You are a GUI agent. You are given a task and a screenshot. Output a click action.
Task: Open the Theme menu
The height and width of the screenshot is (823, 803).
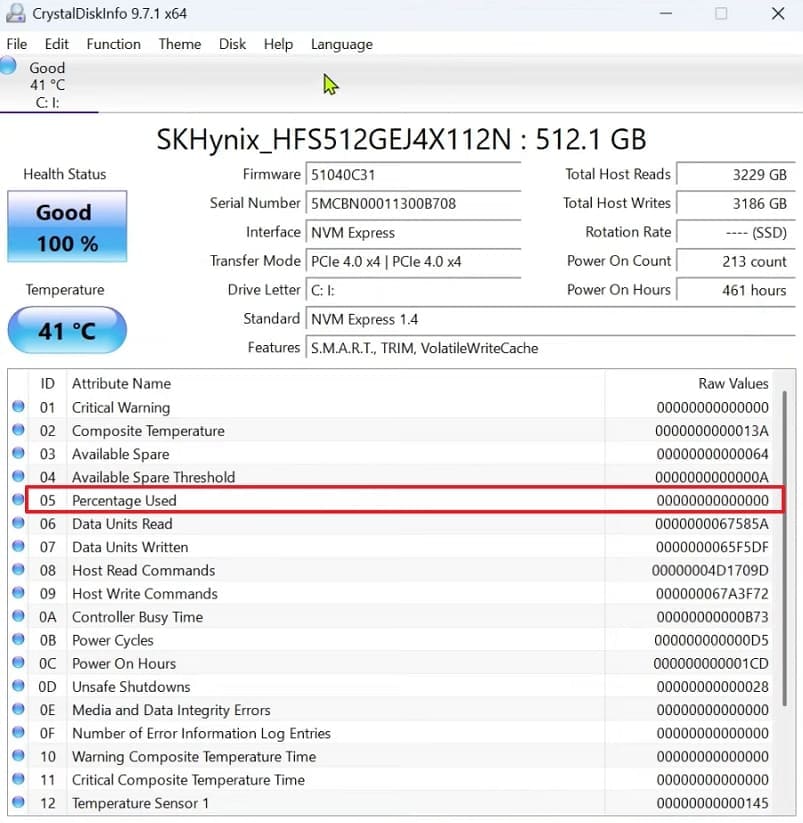tap(179, 44)
